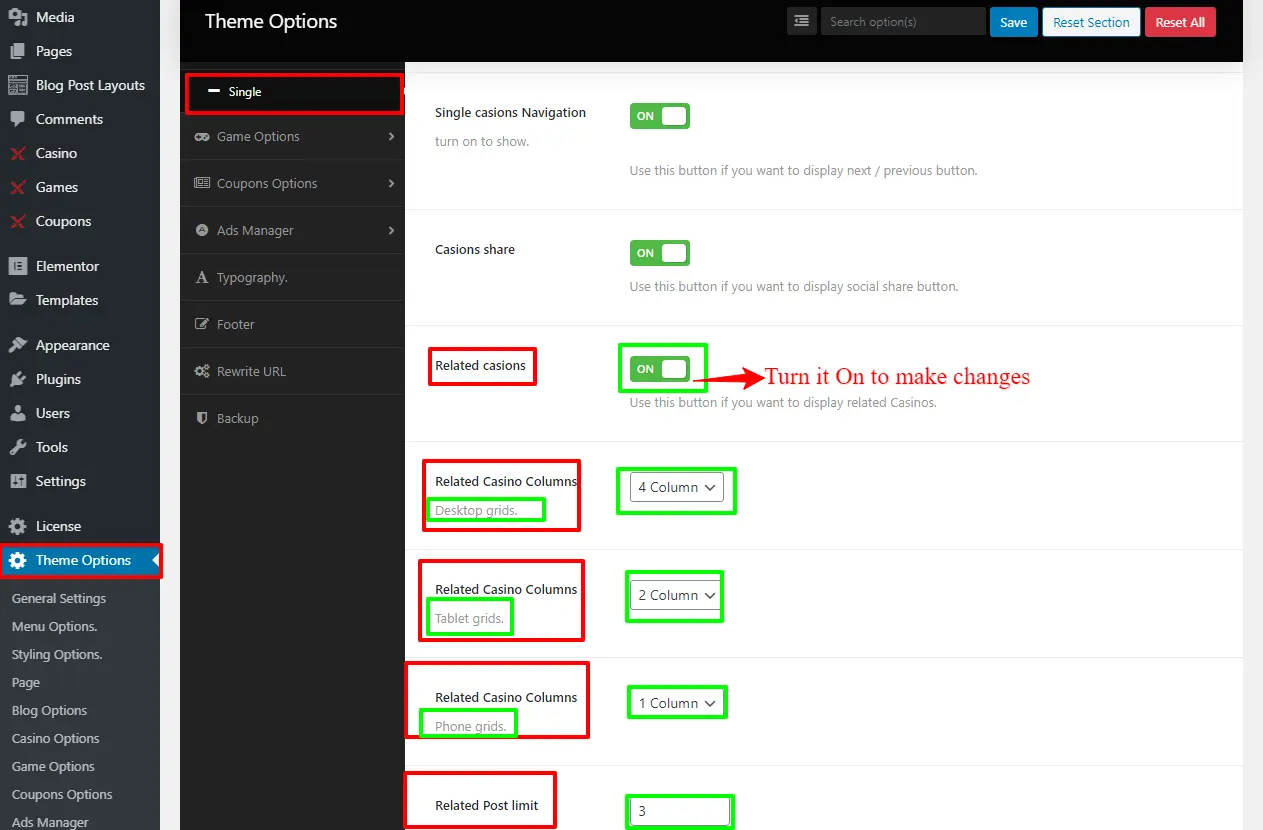Click the Media icon in the sidebar
The width and height of the screenshot is (1263, 830).
(18, 17)
